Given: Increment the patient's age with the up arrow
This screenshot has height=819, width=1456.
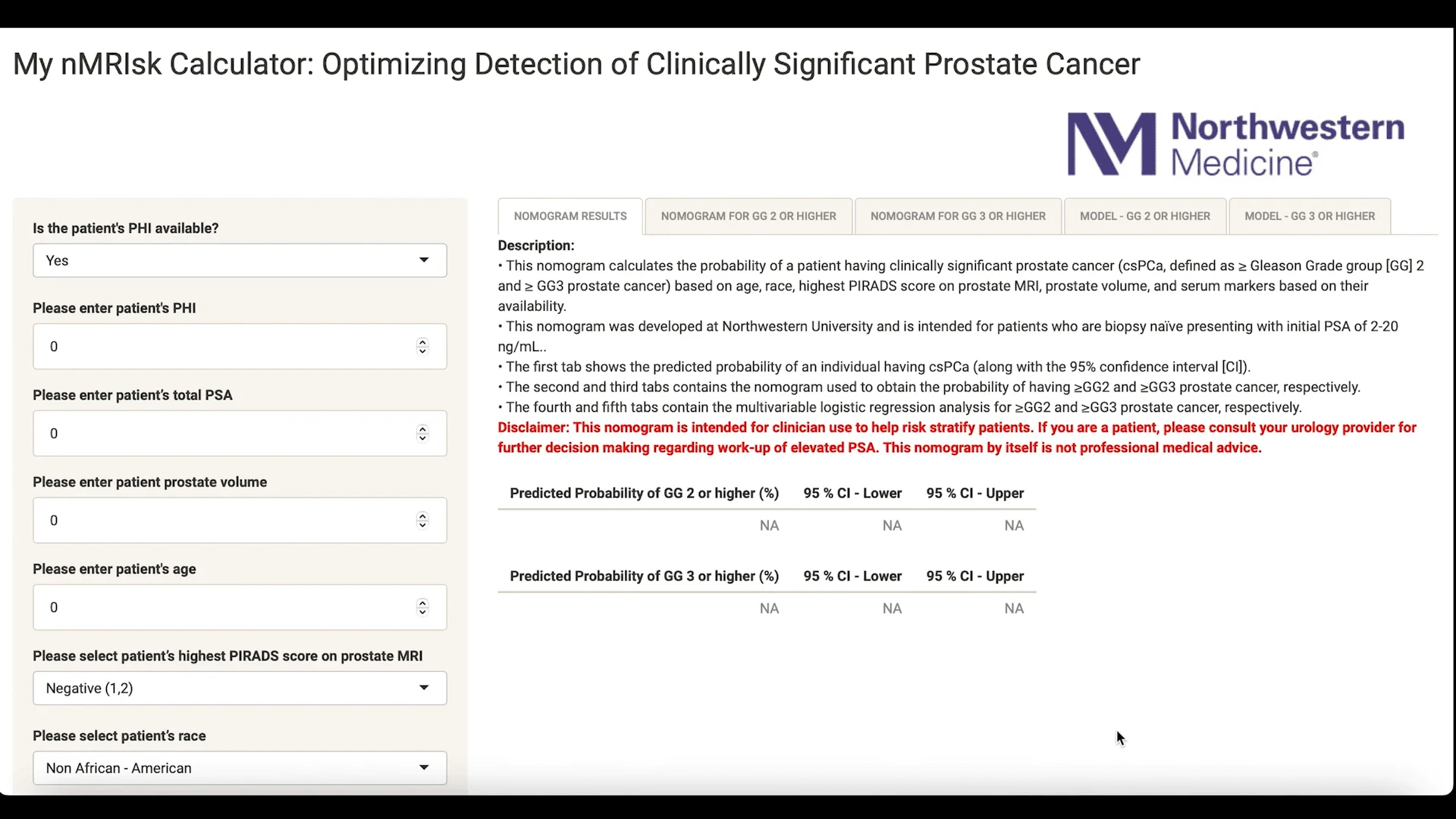Looking at the screenshot, I should [x=422, y=602].
